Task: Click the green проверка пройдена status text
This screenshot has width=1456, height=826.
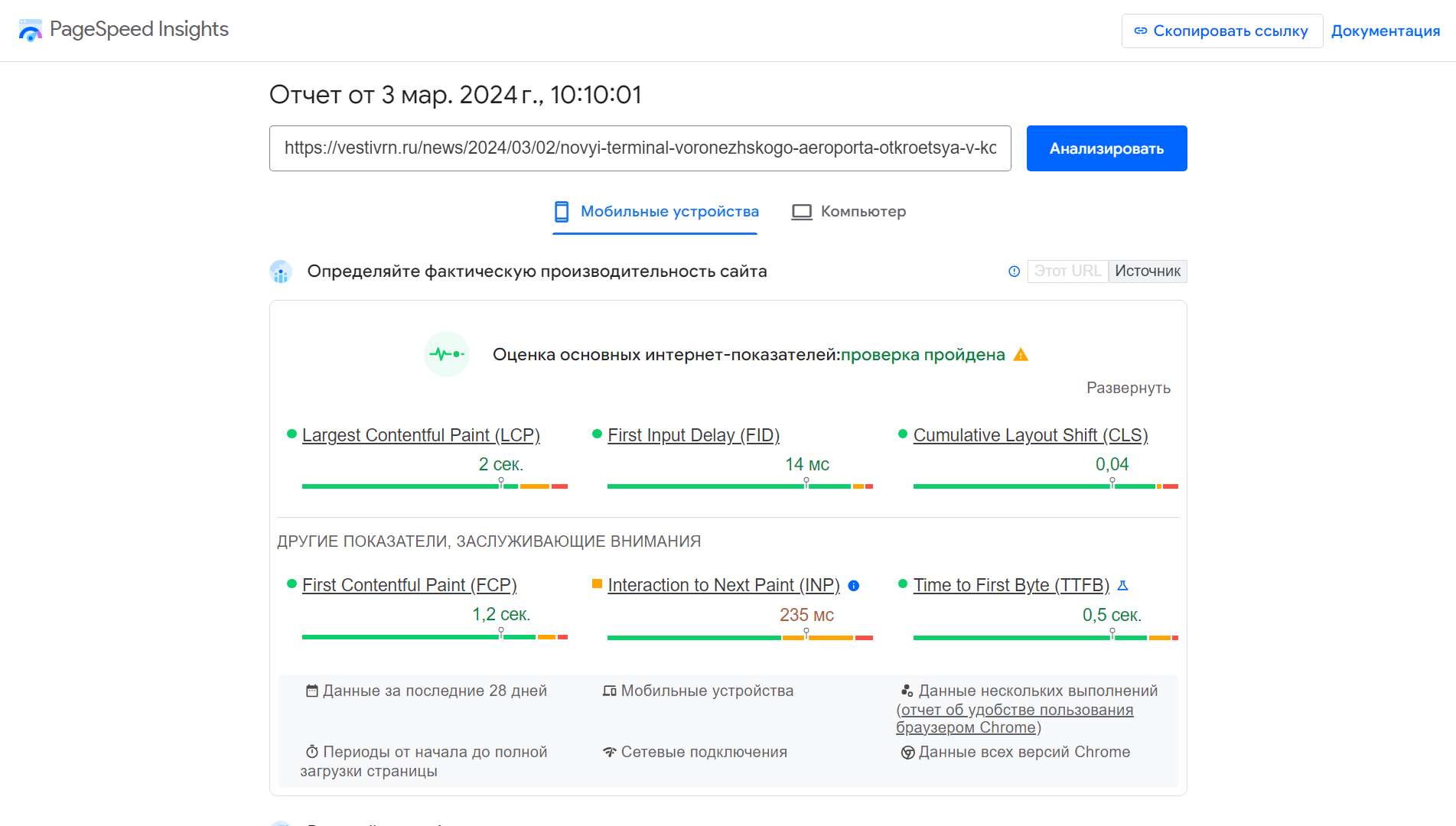Action: click(923, 355)
